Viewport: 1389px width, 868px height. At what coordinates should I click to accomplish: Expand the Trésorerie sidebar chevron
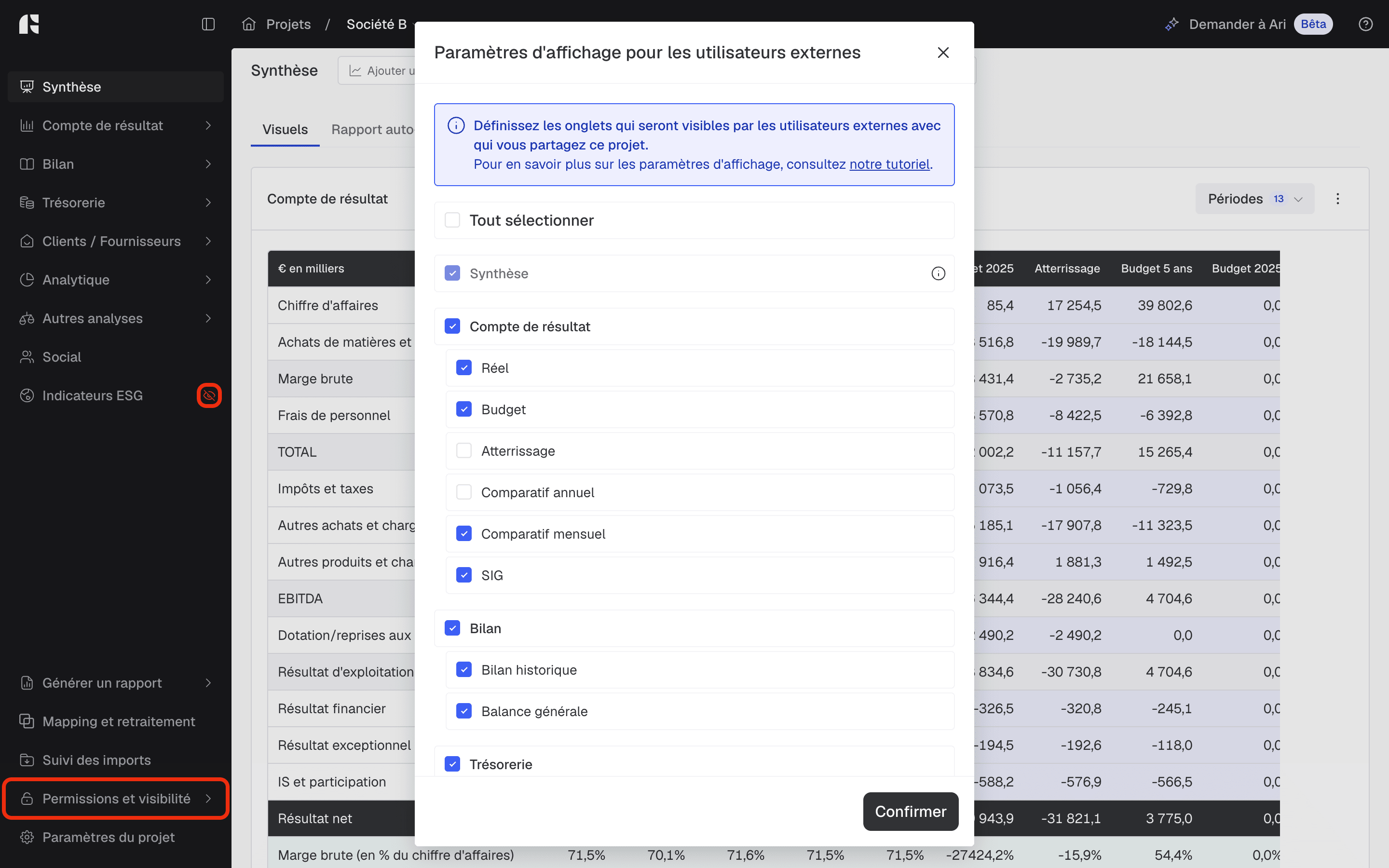point(208,203)
